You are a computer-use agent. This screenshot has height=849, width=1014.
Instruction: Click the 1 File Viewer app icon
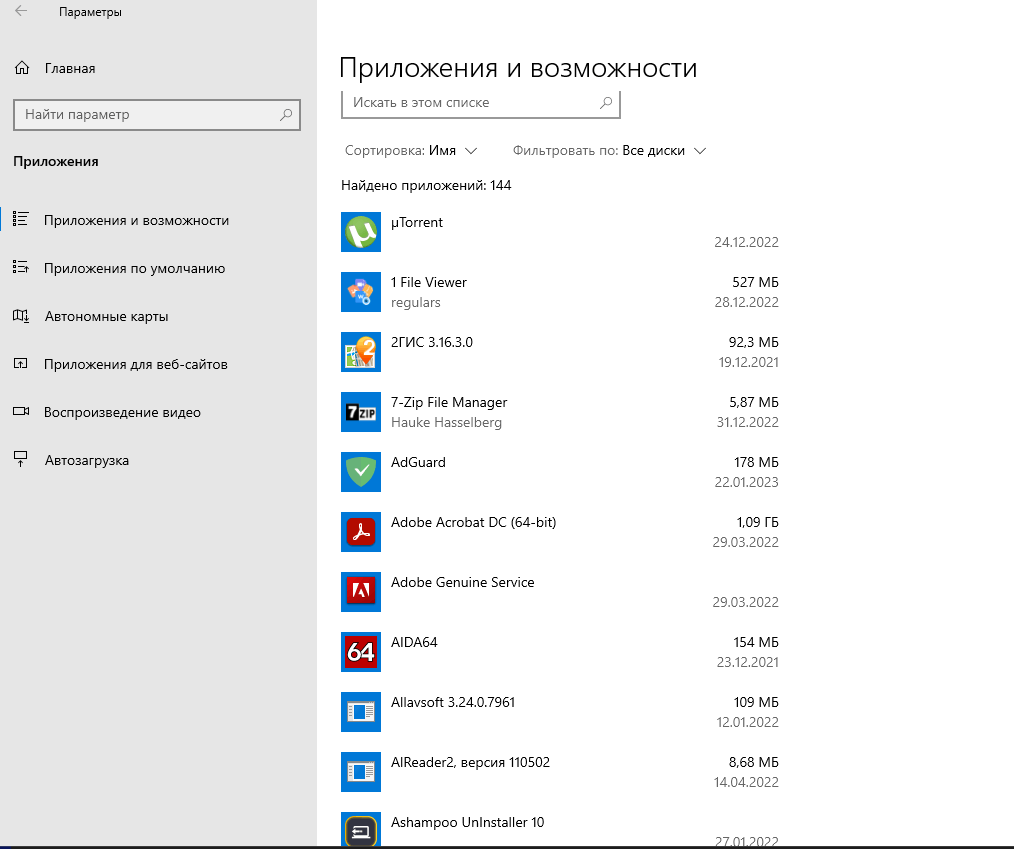361,292
